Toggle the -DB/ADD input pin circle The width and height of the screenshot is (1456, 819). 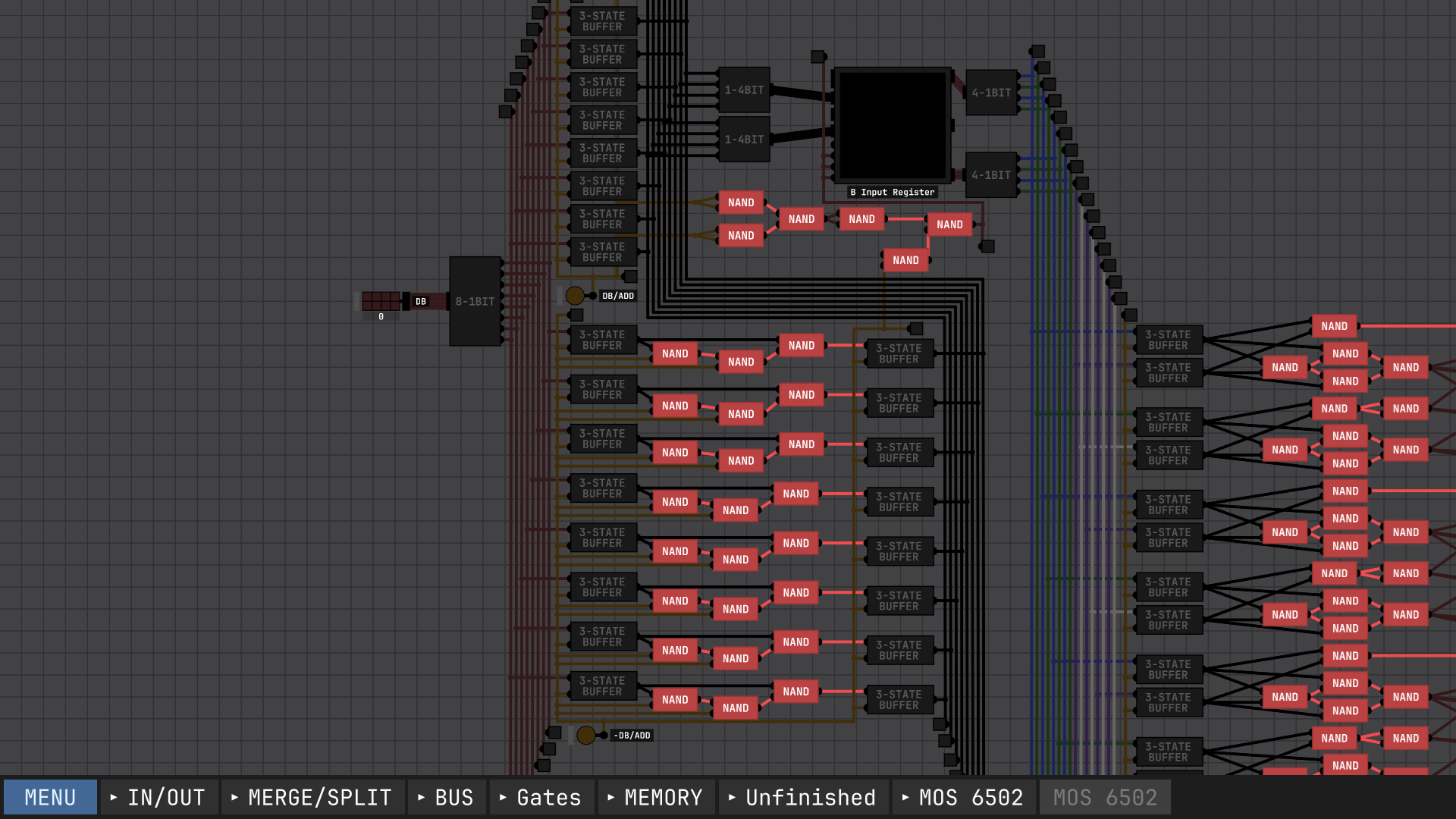(586, 735)
